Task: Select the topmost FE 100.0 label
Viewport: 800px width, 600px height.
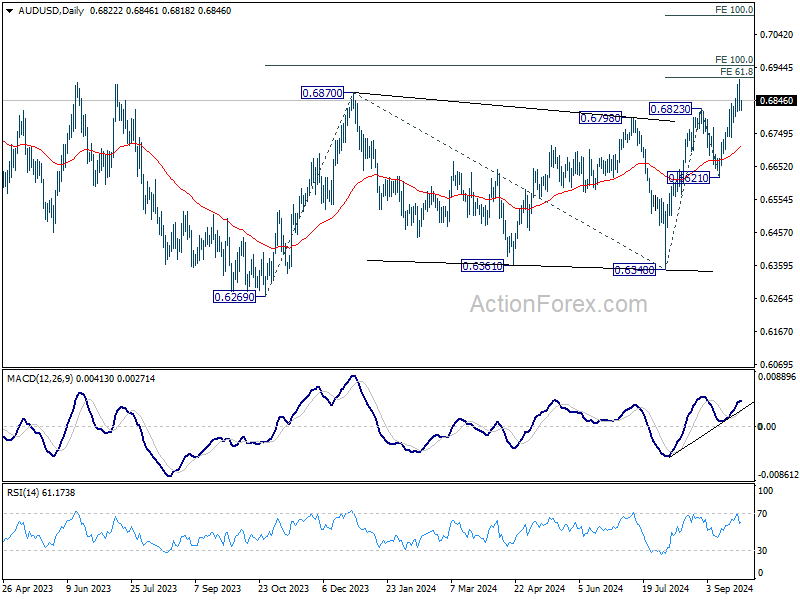Action: [734, 10]
